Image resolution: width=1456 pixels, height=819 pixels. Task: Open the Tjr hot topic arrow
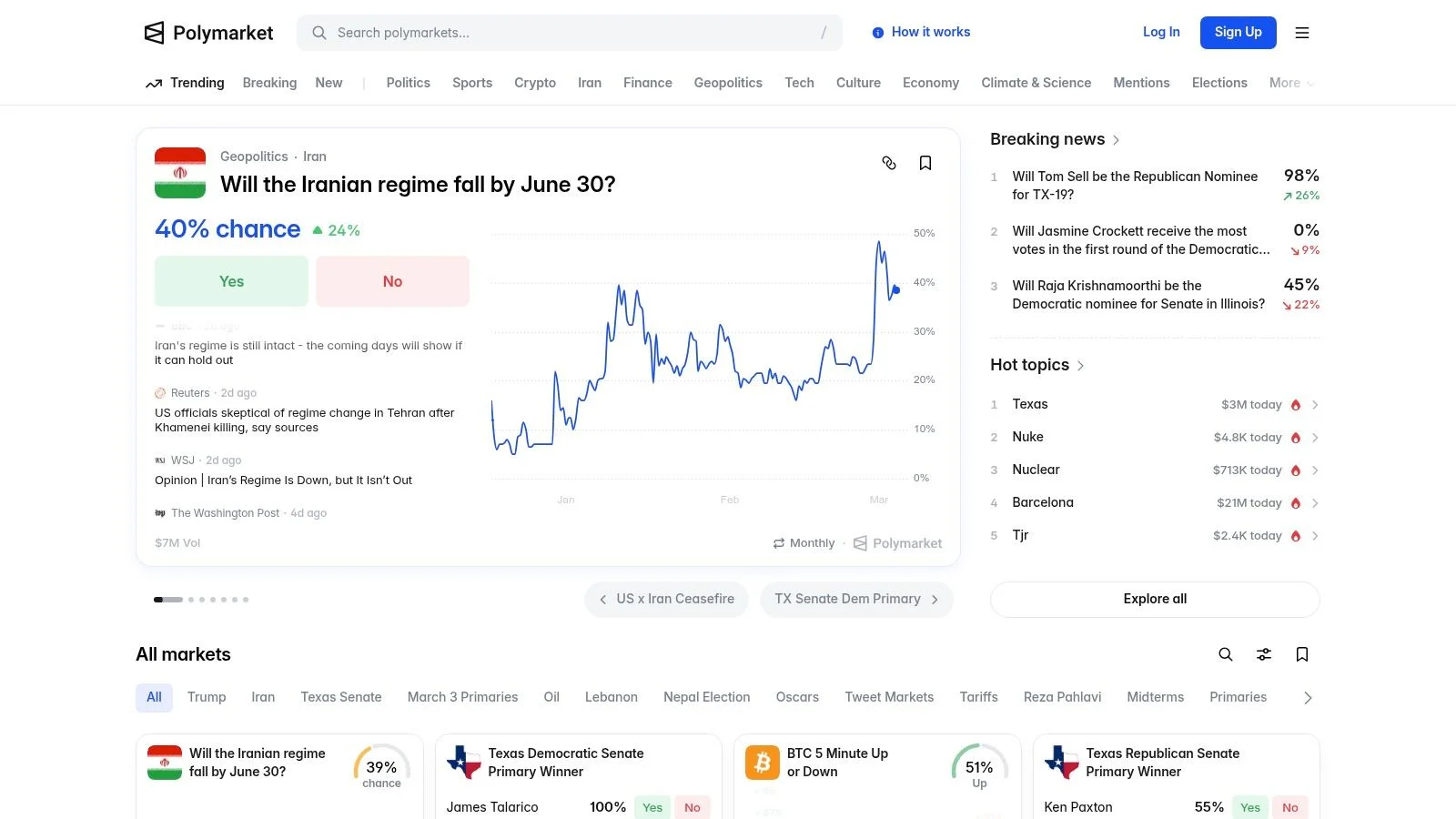(1315, 536)
